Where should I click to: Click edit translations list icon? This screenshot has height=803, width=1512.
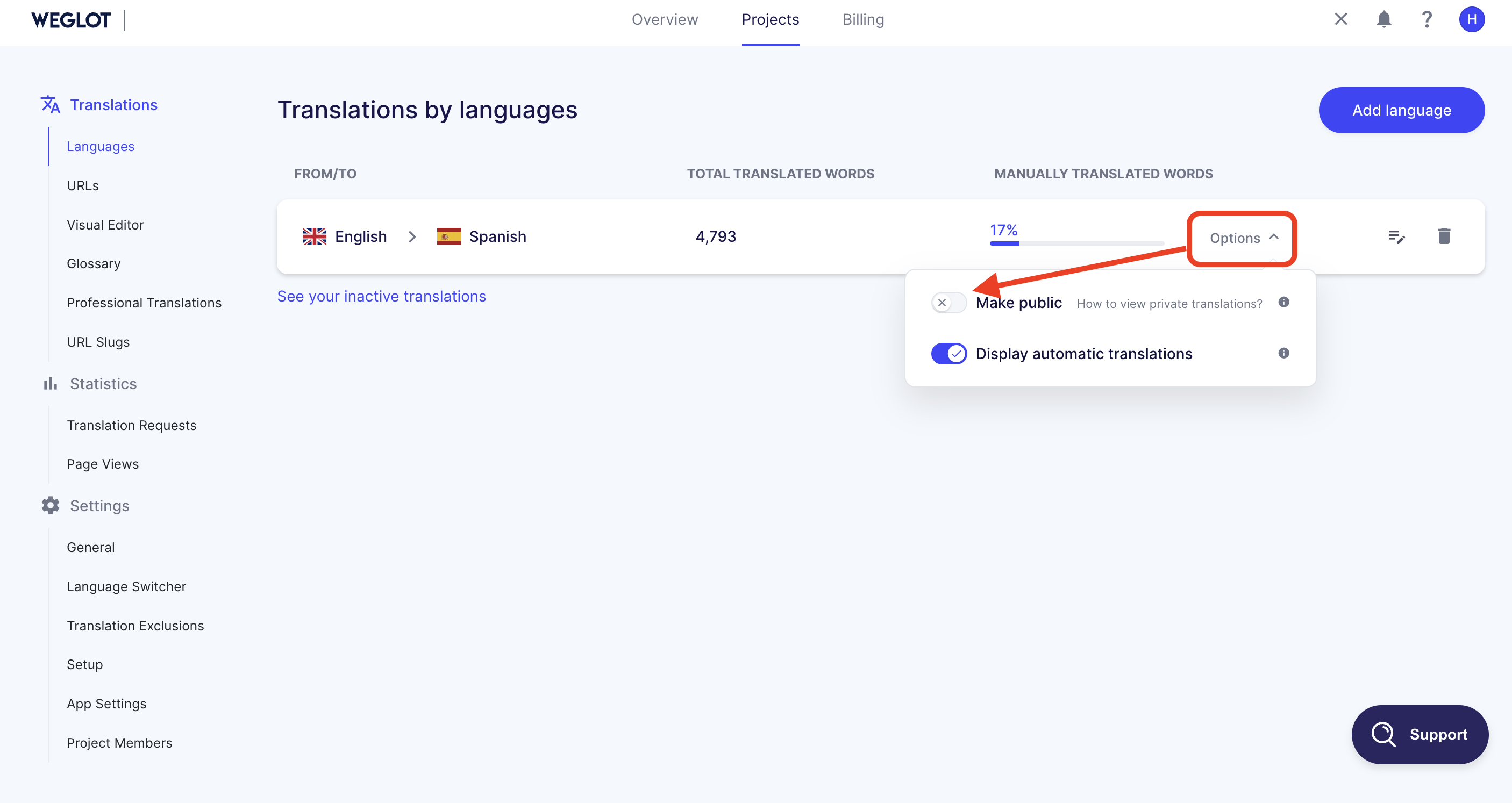click(1396, 236)
